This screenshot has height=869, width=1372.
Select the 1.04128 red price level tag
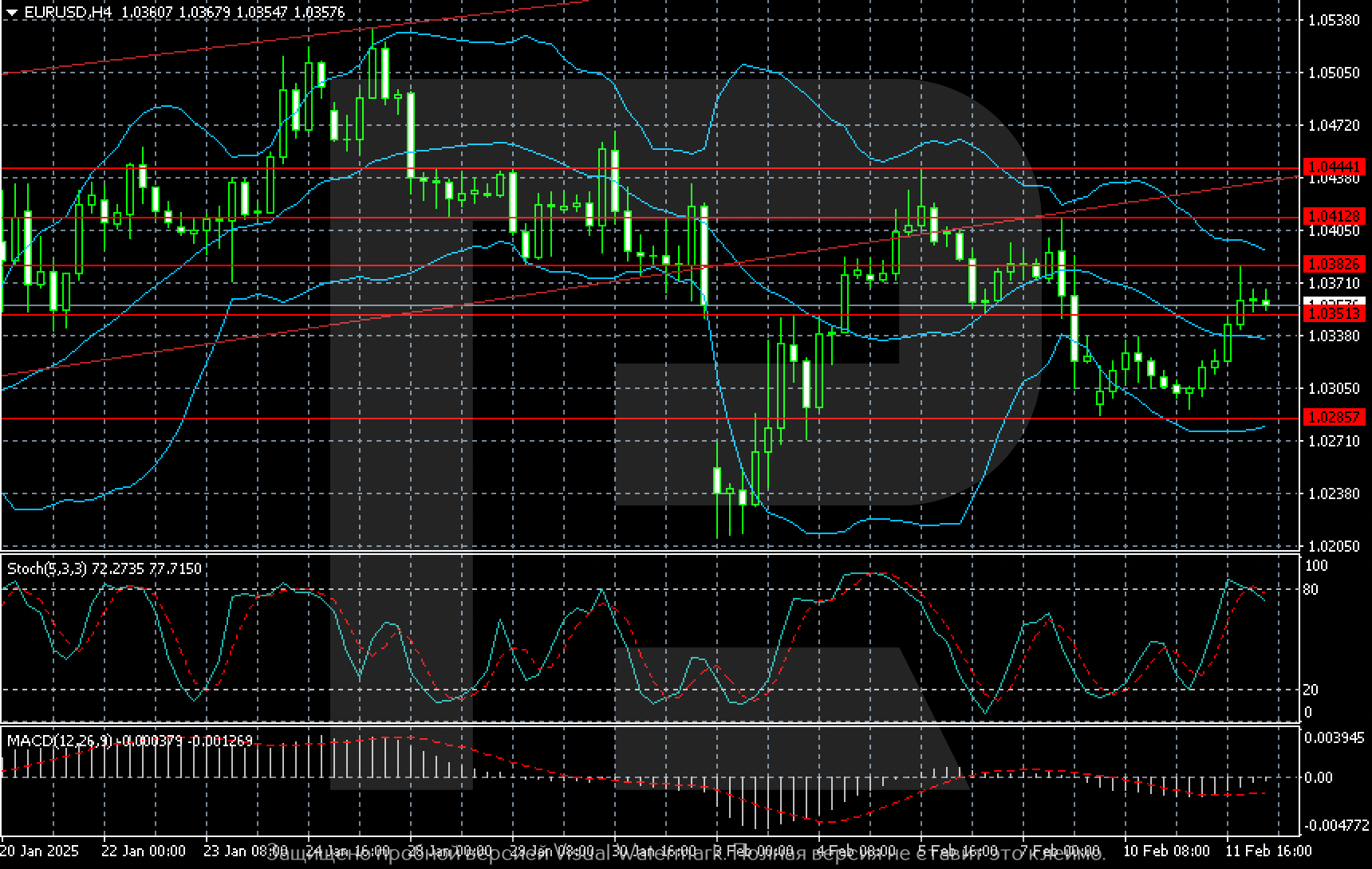pyautogui.click(x=1333, y=216)
